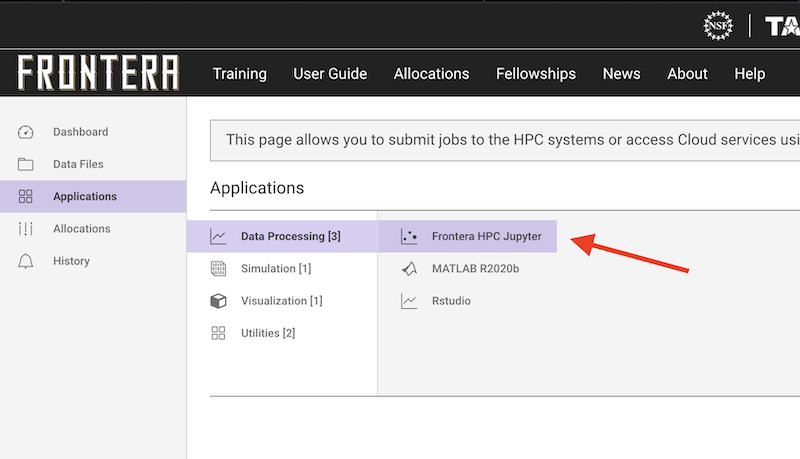Click the Frontera logo
The image size is (800, 459).
(x=98, y=73)
